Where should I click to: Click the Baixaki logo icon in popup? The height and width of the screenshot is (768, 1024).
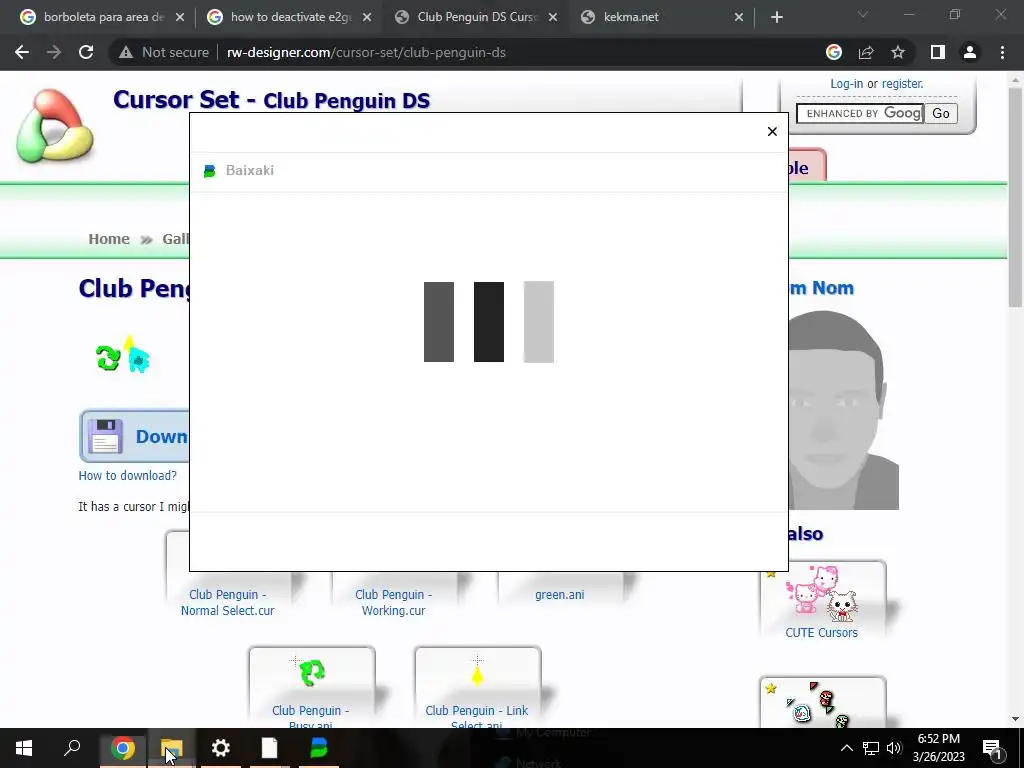click(210, 171)
